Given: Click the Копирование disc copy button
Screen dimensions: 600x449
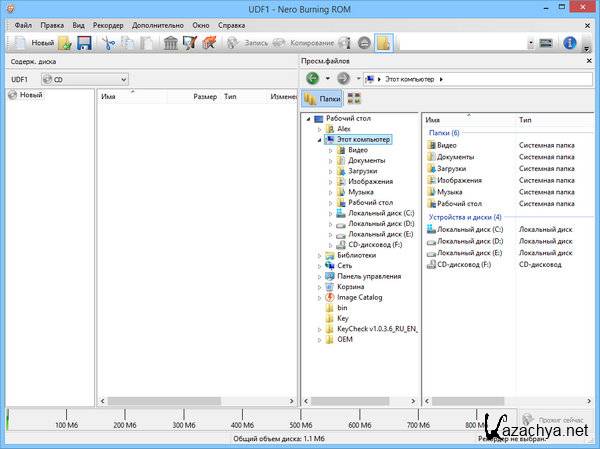Looking at the screenshot, I should (310, 43).
